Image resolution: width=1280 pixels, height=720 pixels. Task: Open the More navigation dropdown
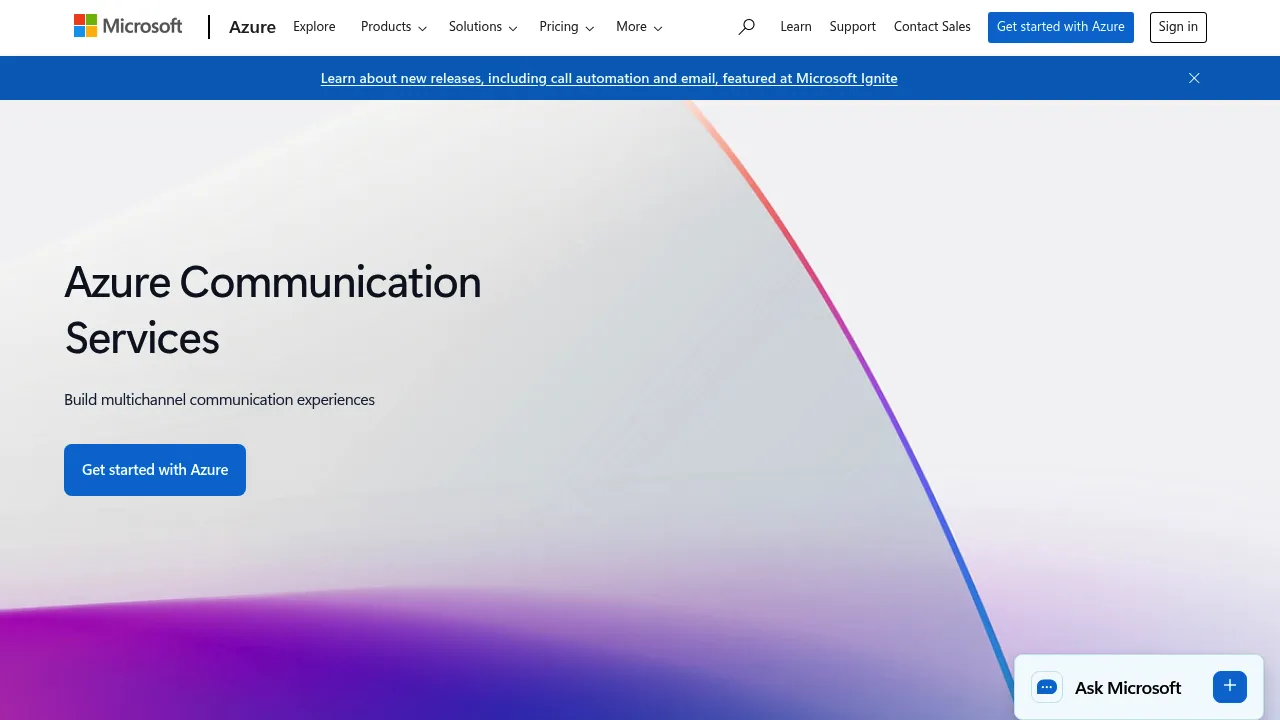pyautogui.click(x=639, y=27)
